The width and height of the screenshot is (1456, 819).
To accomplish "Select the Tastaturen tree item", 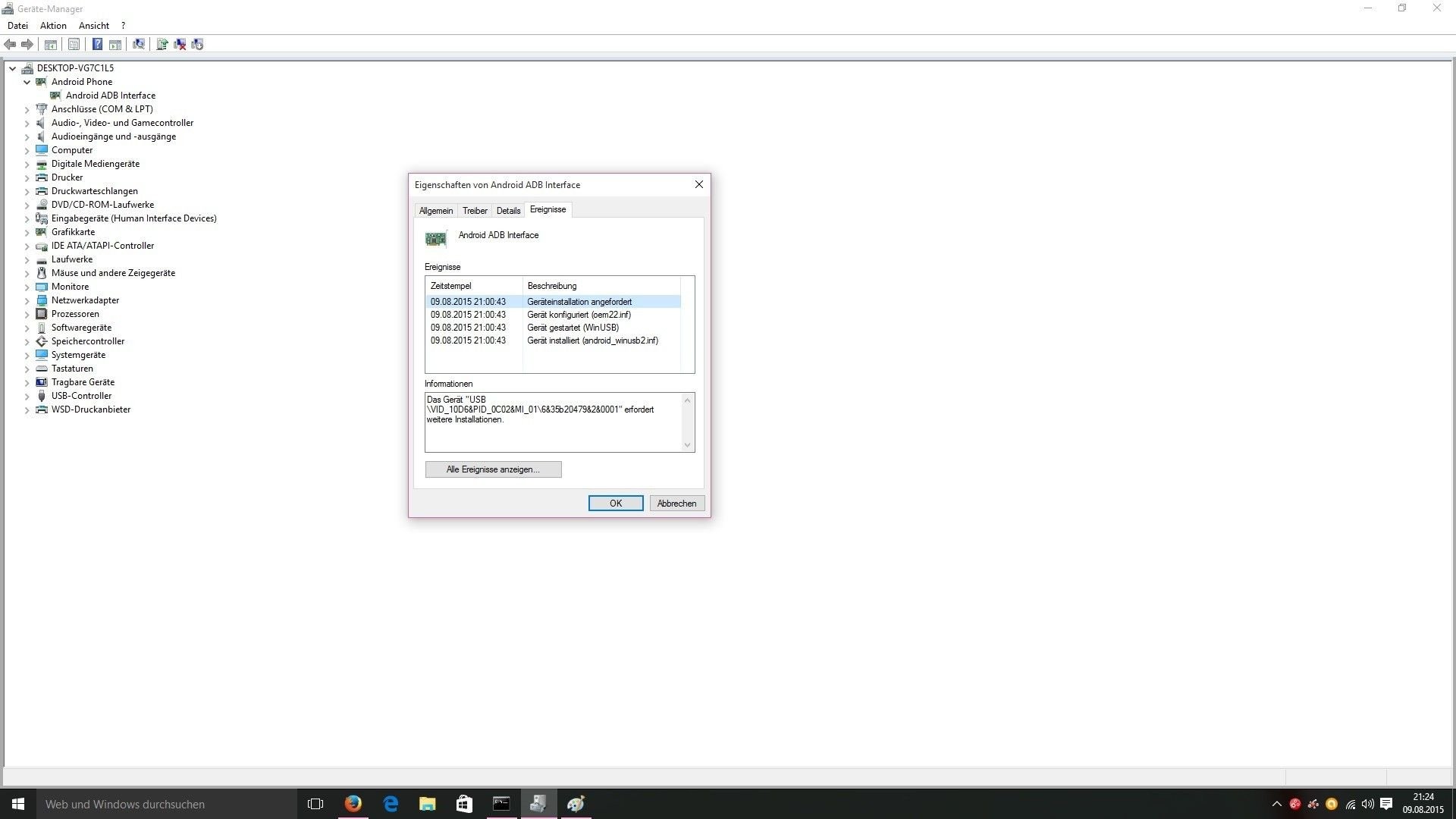I will [72, 369].
